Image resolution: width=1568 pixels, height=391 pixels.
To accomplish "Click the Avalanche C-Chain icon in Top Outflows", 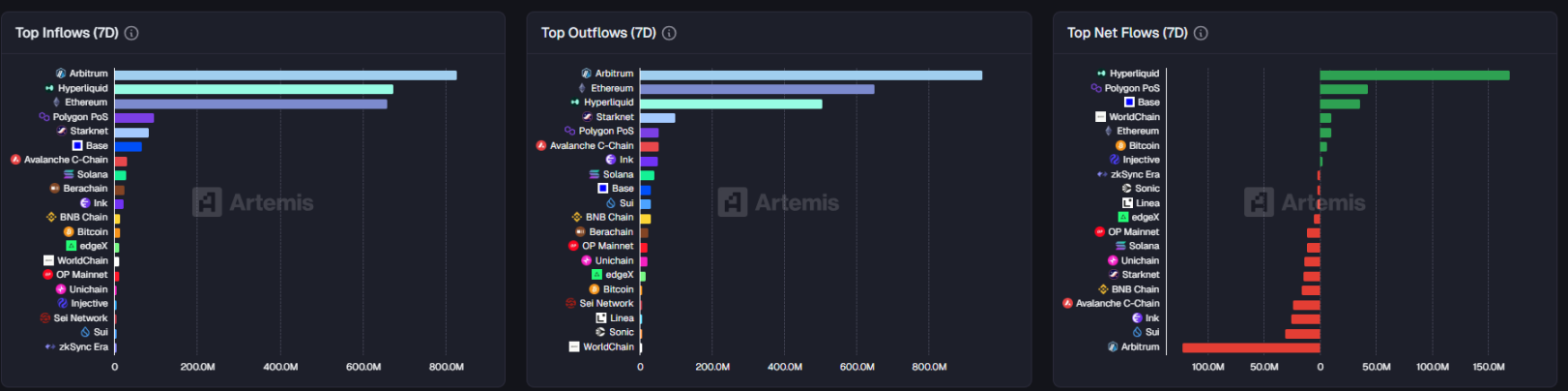I will [x=541, y=146].
